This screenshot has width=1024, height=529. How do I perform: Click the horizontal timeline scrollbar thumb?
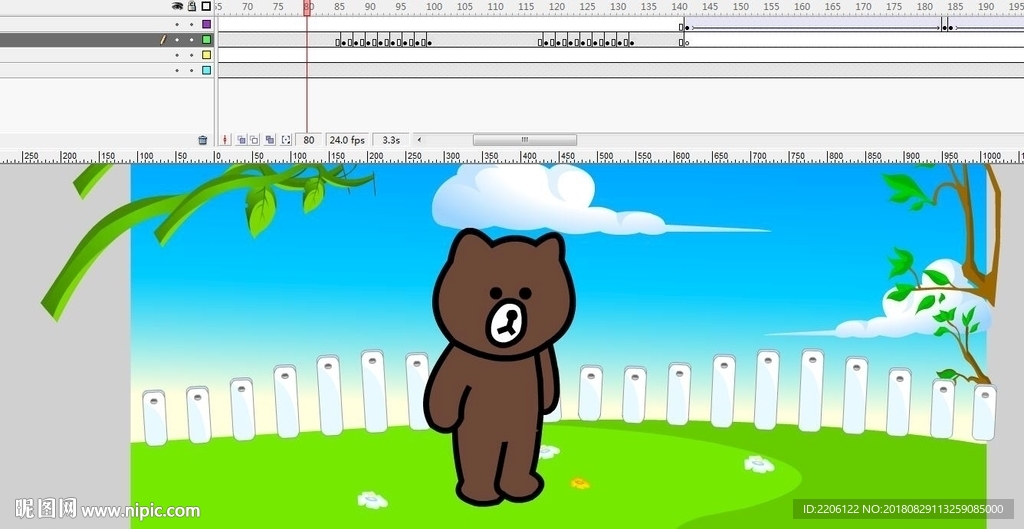[x=524, y=140]
